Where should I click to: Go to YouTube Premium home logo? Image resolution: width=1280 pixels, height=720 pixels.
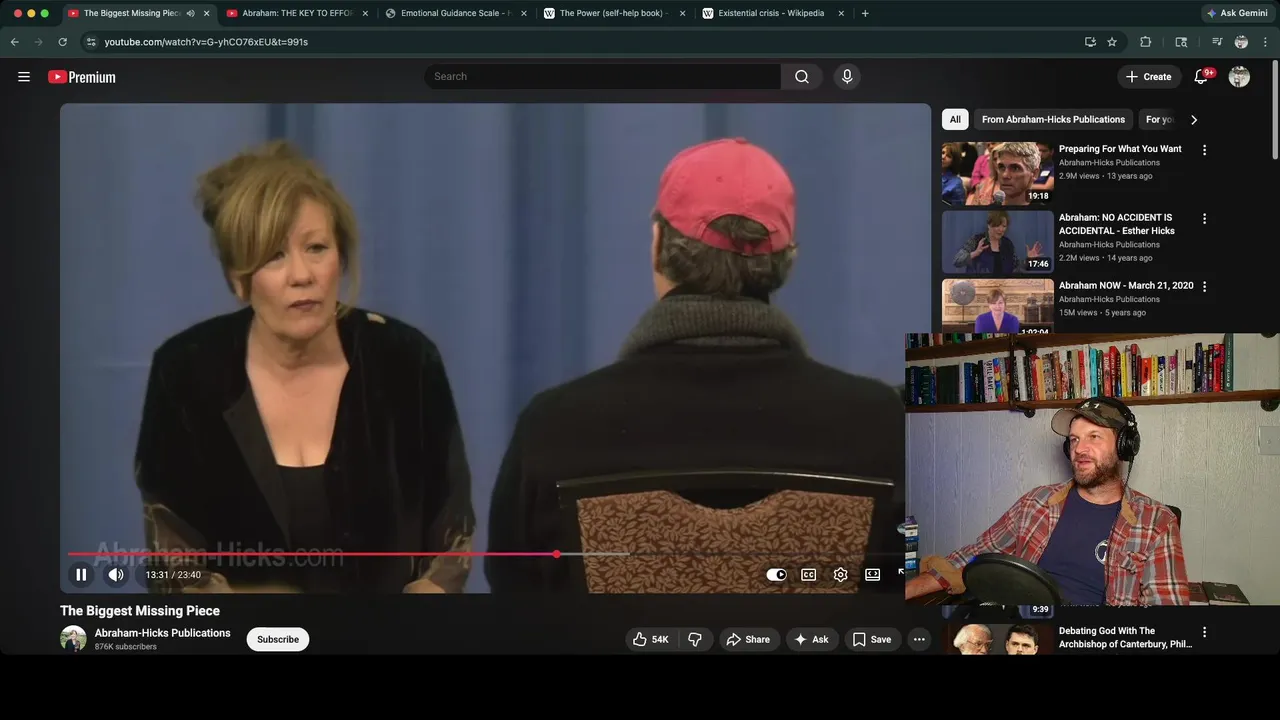tap(82, 77)
